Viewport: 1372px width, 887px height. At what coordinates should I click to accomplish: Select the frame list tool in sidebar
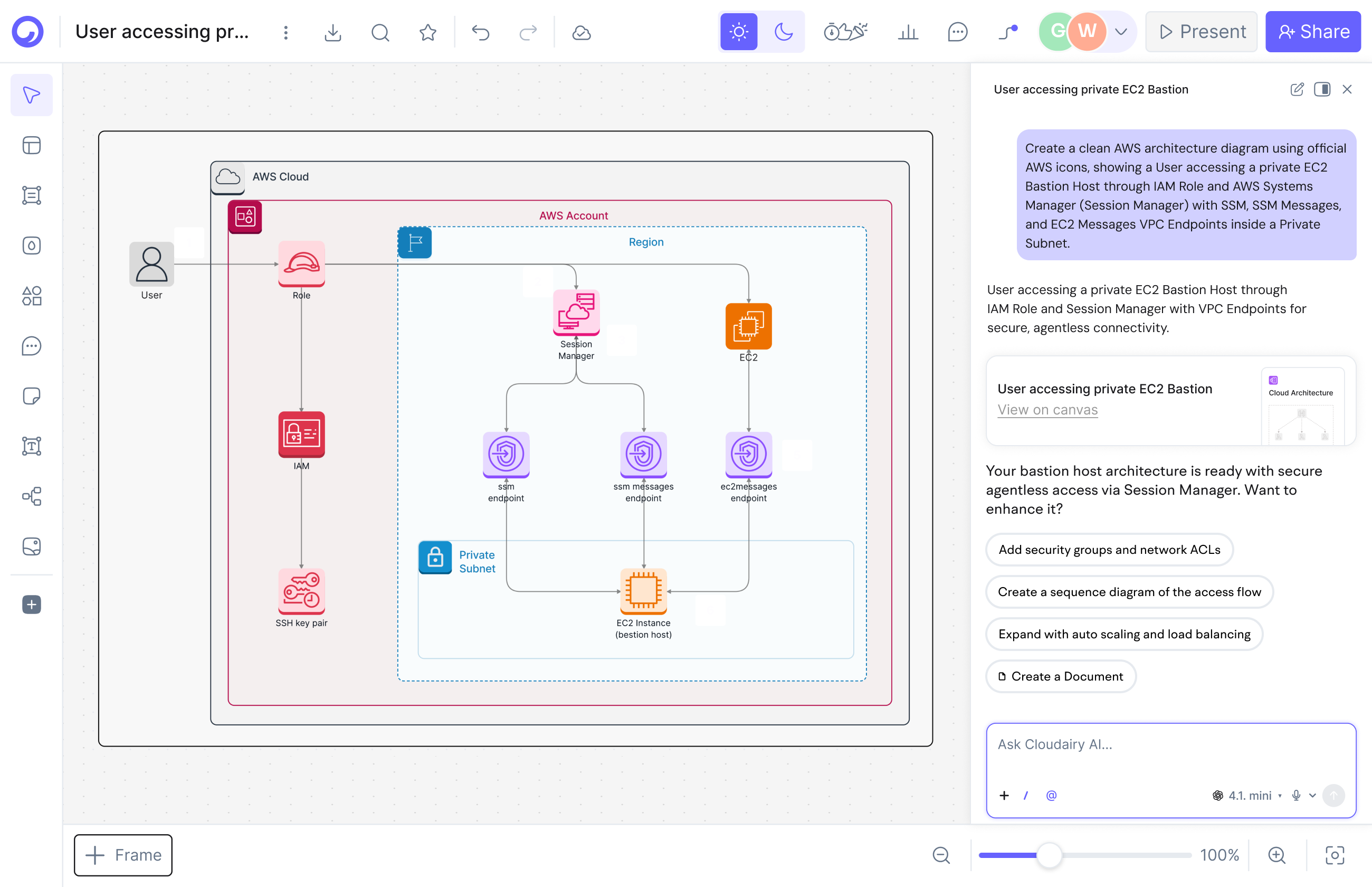pos(32,195)
